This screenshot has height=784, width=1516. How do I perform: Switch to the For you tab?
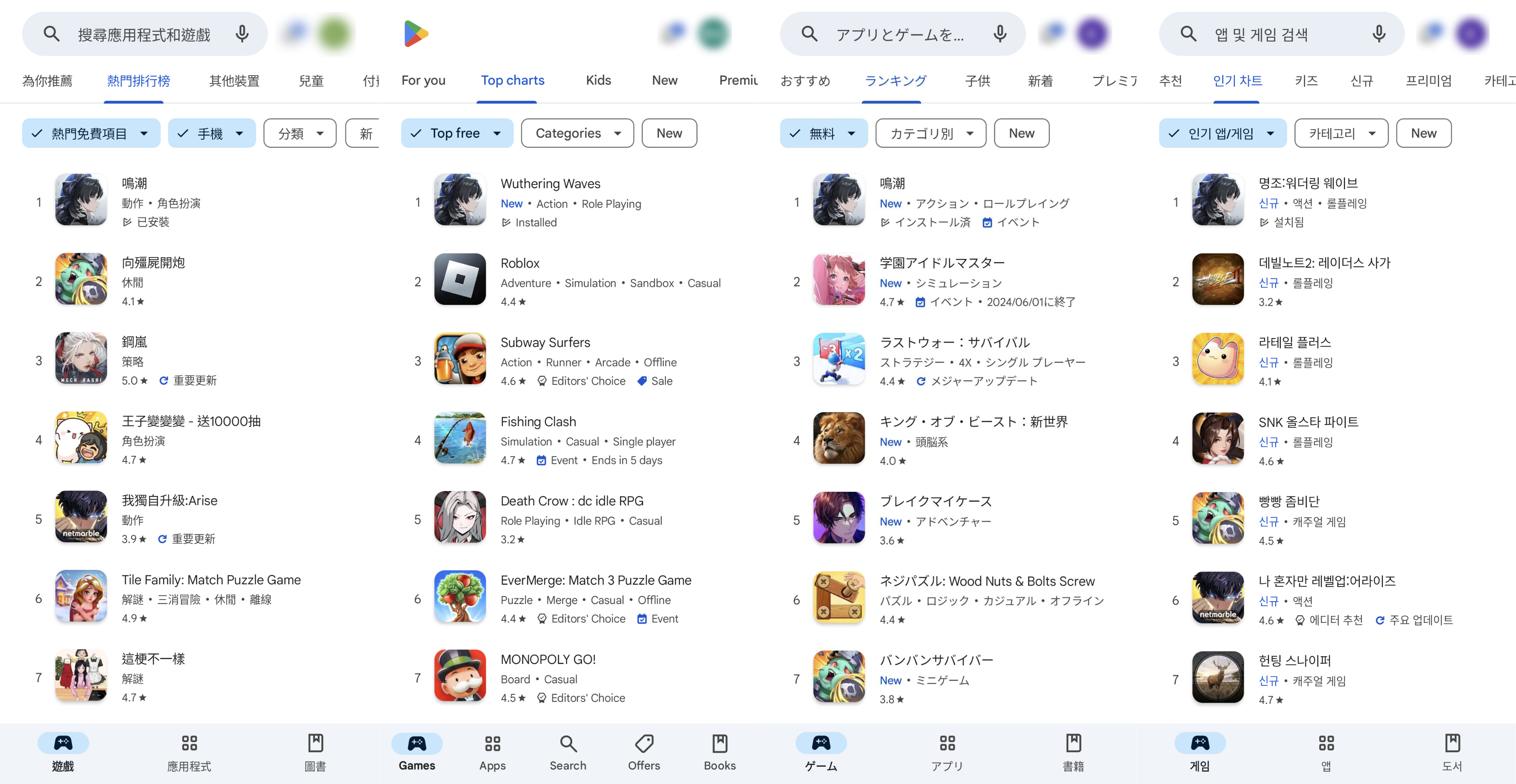423,81
